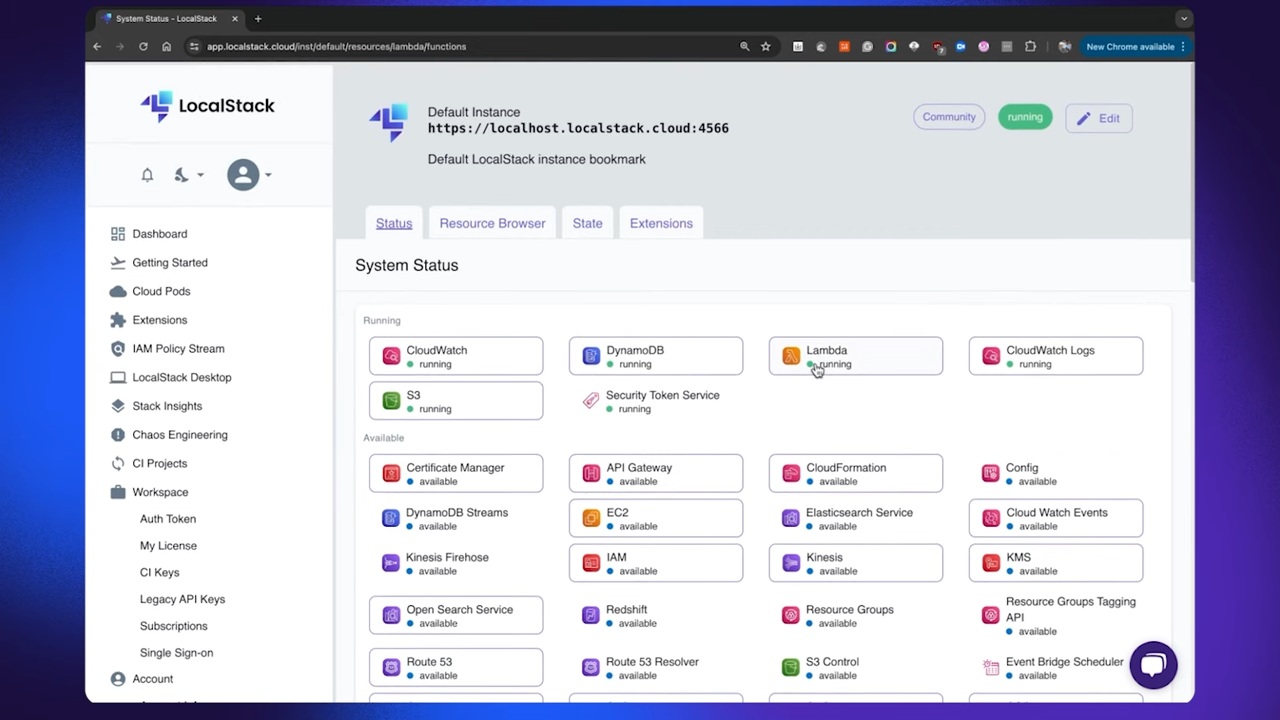This screenshot has width=1280, height=720.
Task: Open My License under Workspace
Action: pos(168,546)
